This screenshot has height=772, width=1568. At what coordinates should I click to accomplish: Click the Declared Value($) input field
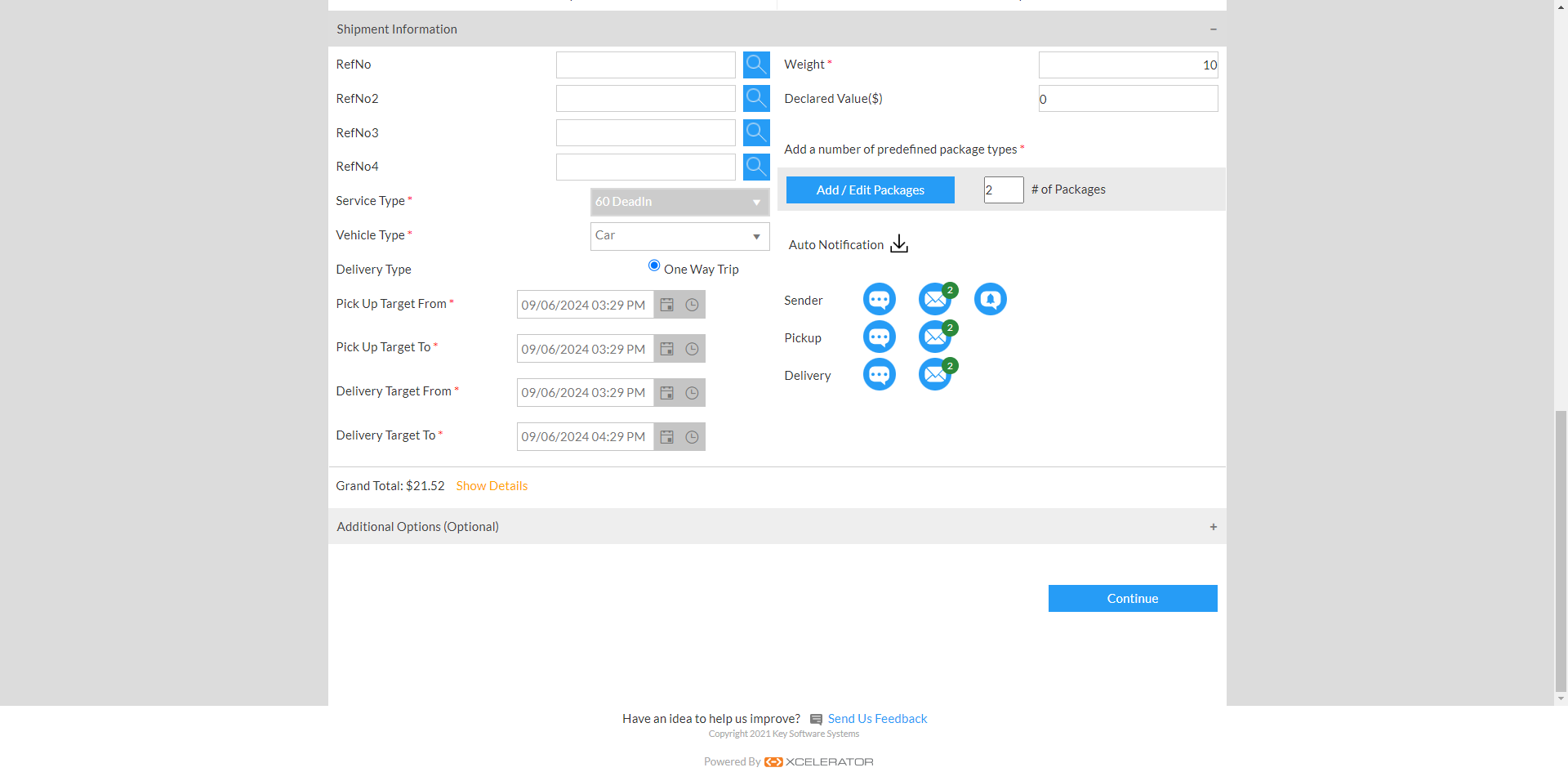(x=1128, y=99)
